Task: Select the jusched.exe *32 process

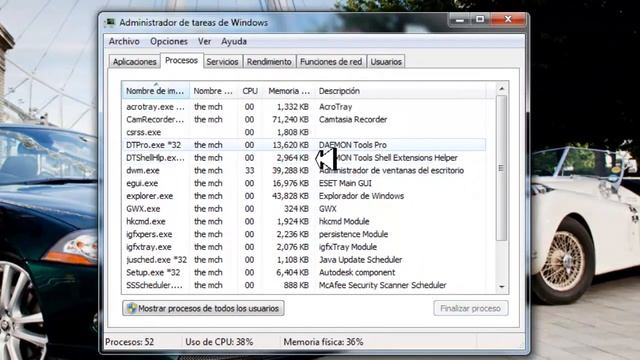Action: (x=304, y=260)
